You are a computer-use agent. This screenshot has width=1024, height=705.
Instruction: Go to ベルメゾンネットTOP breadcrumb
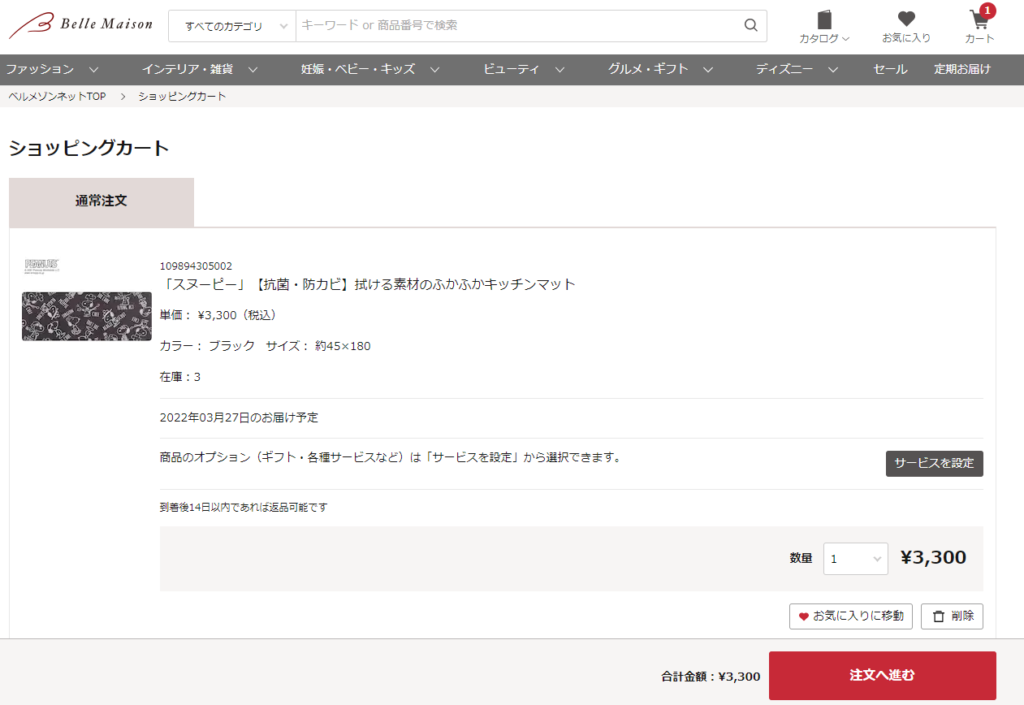point(57,97)
